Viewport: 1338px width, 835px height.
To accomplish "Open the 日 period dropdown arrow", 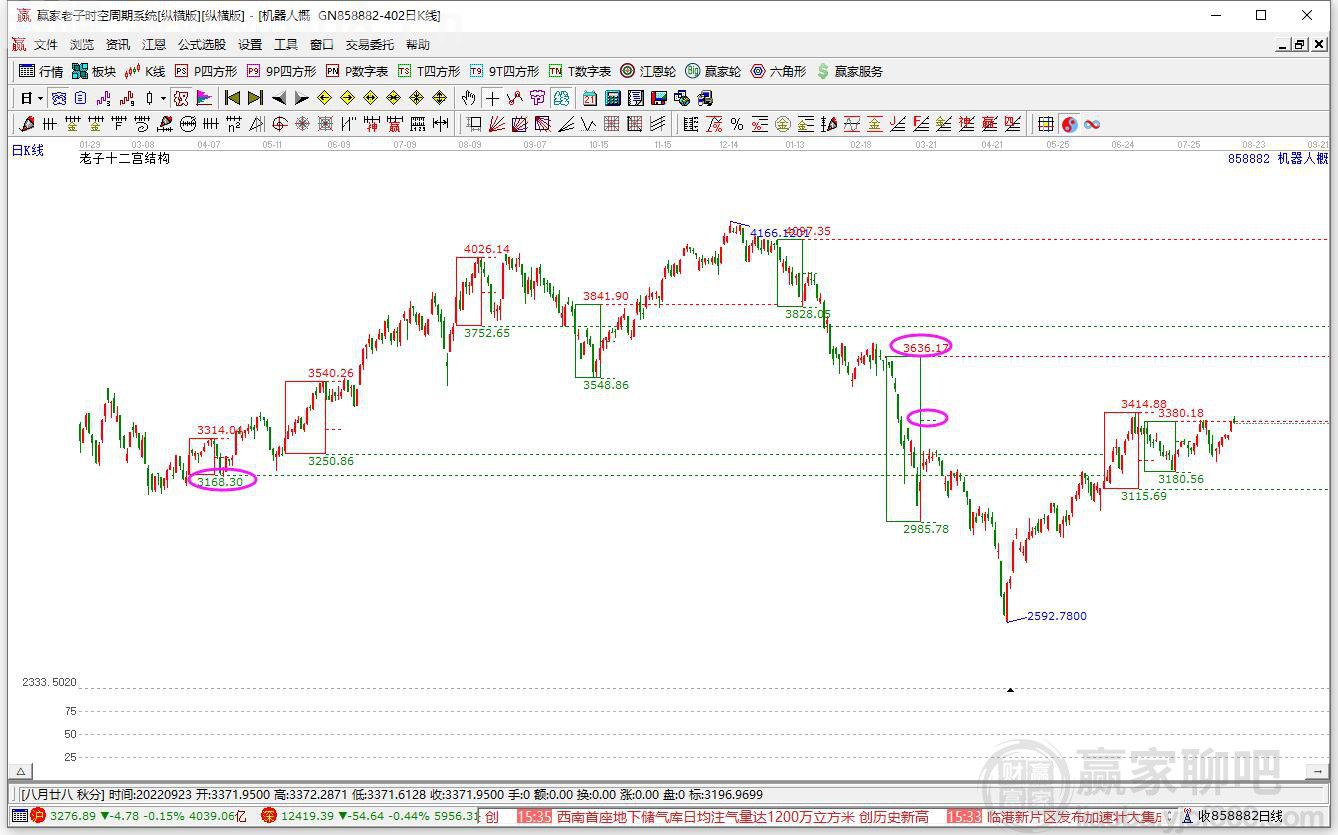I will coord(40,98).
